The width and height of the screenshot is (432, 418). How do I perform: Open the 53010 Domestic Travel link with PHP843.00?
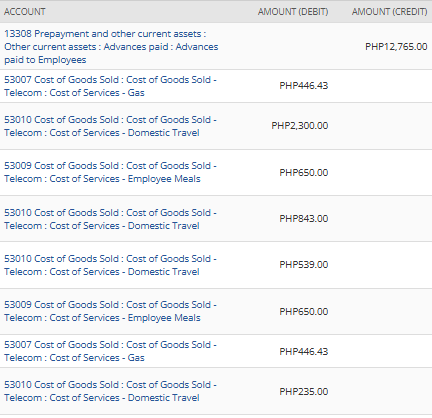tap(110, 219)
